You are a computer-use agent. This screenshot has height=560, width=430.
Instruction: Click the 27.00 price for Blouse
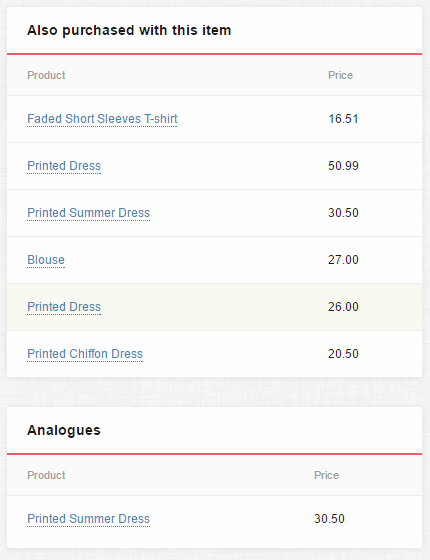pyautogui.click(x=343, y=260)
